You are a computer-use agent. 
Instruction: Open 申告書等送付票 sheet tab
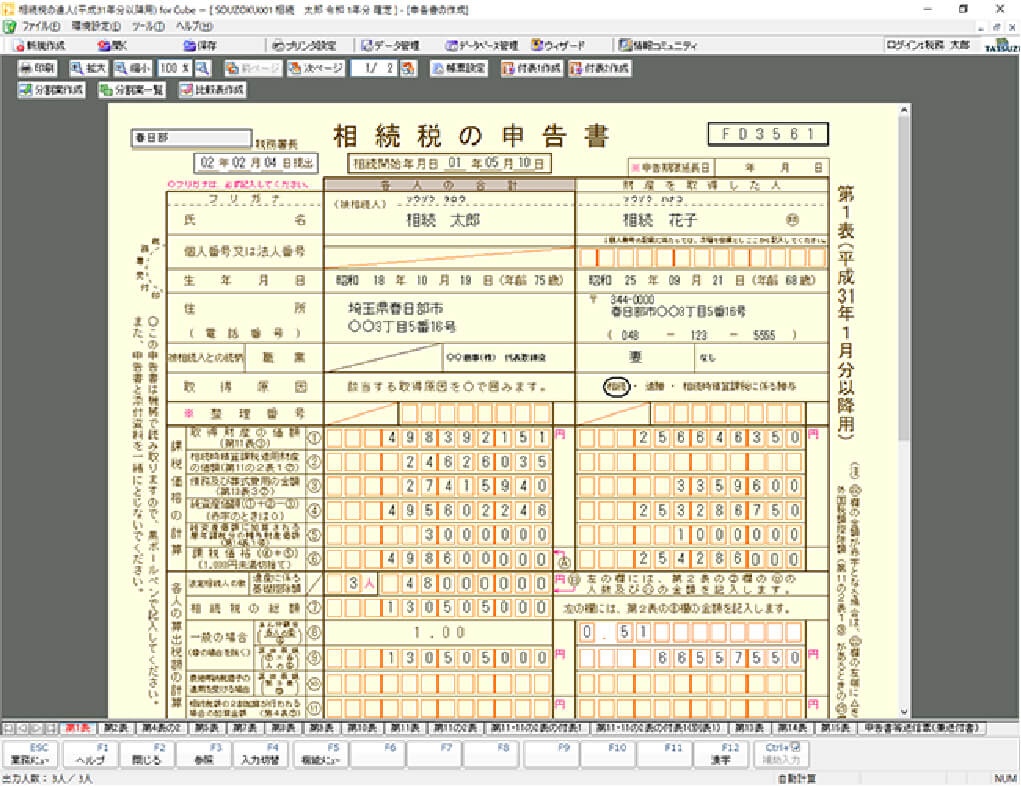tap(921, 728)
